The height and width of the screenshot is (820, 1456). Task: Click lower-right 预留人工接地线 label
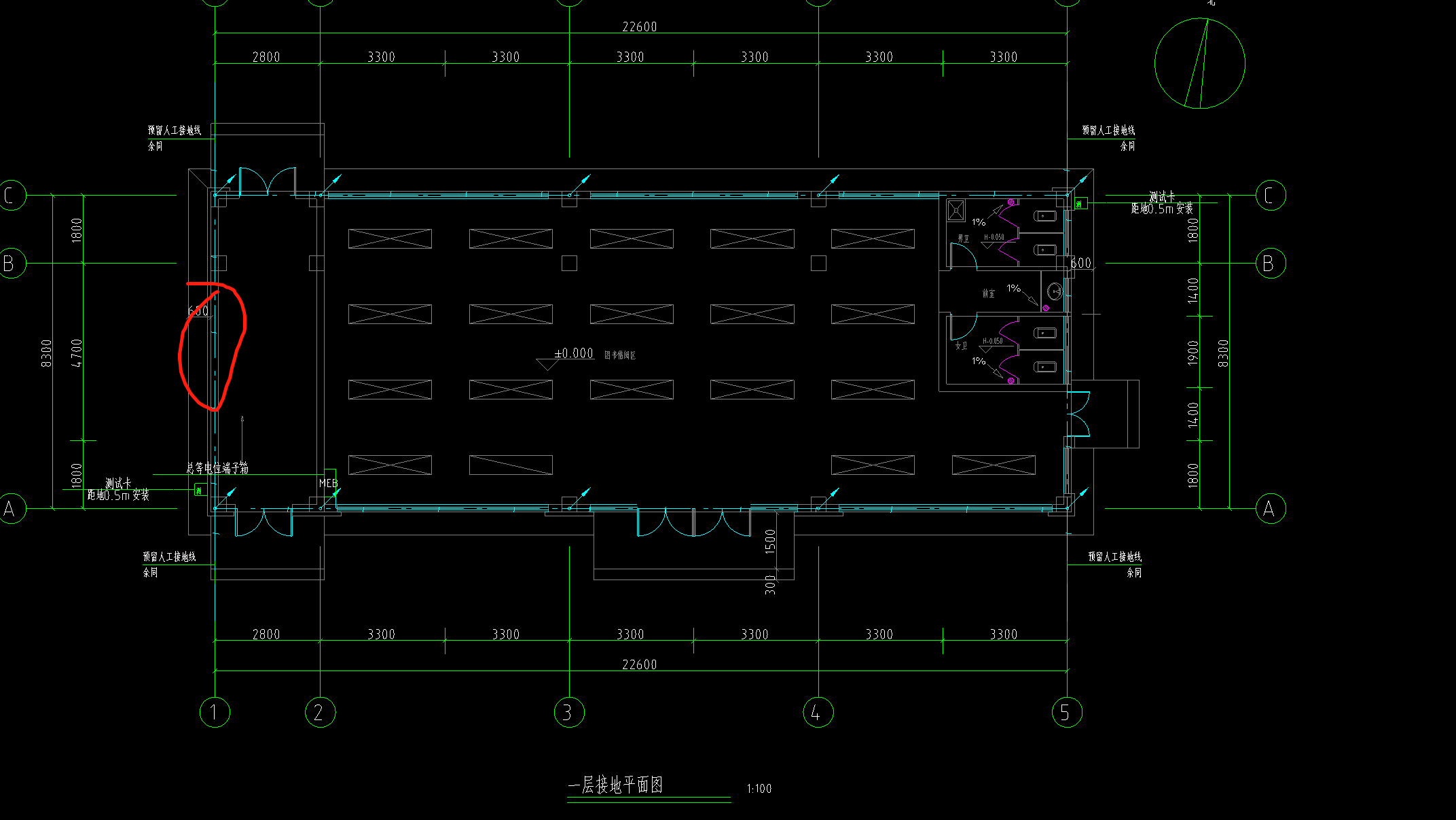click(x=1114, y=556)
